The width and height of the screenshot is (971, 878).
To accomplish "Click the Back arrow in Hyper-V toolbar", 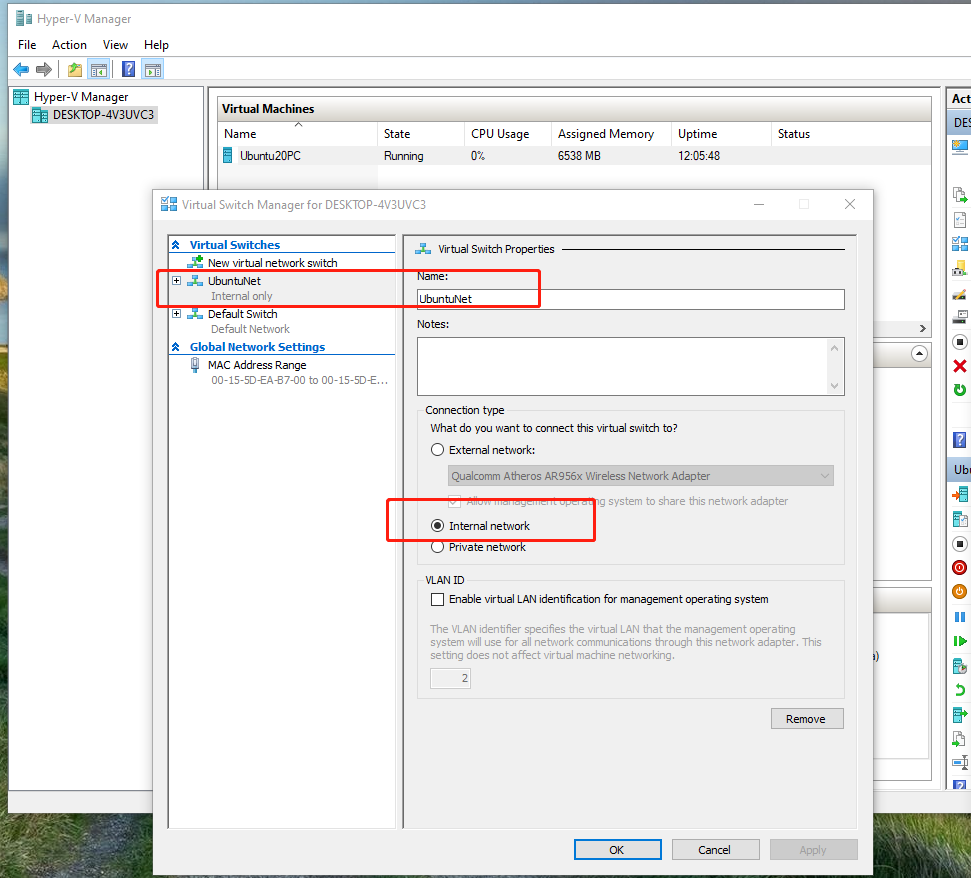I will coord(21,69).
